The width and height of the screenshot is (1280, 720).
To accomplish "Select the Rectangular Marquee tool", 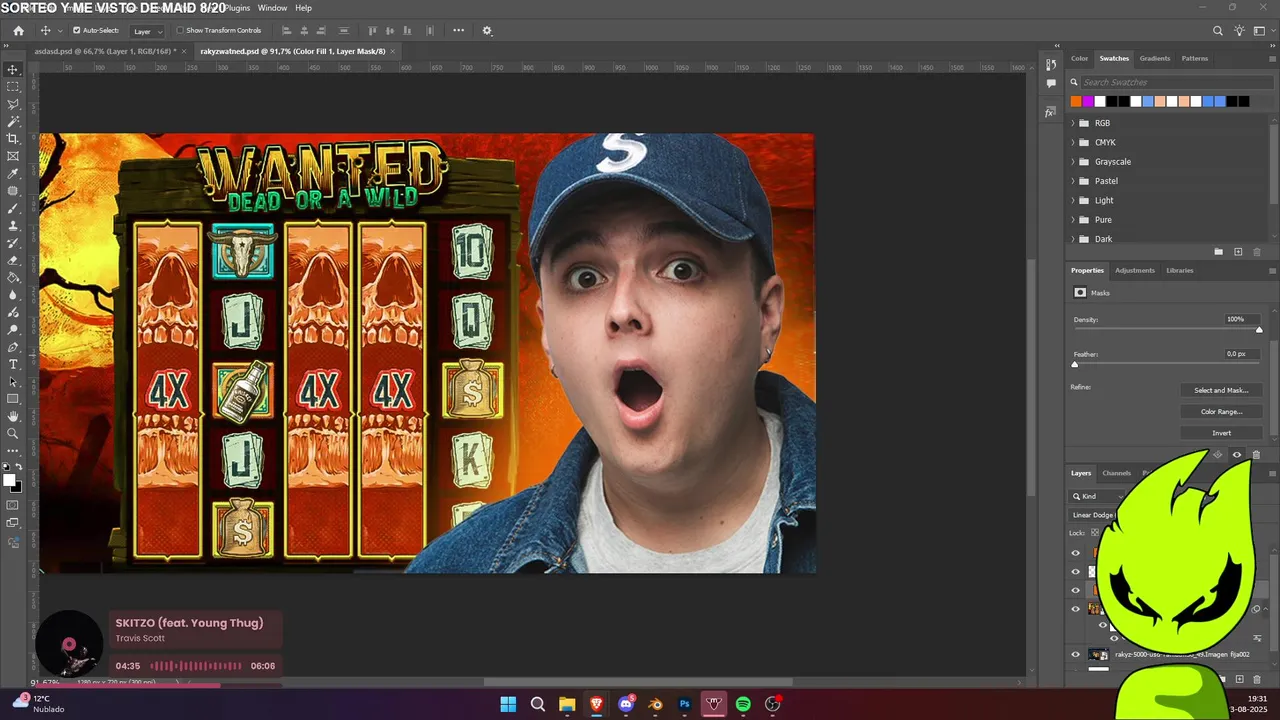I will [x=13, y=87].
